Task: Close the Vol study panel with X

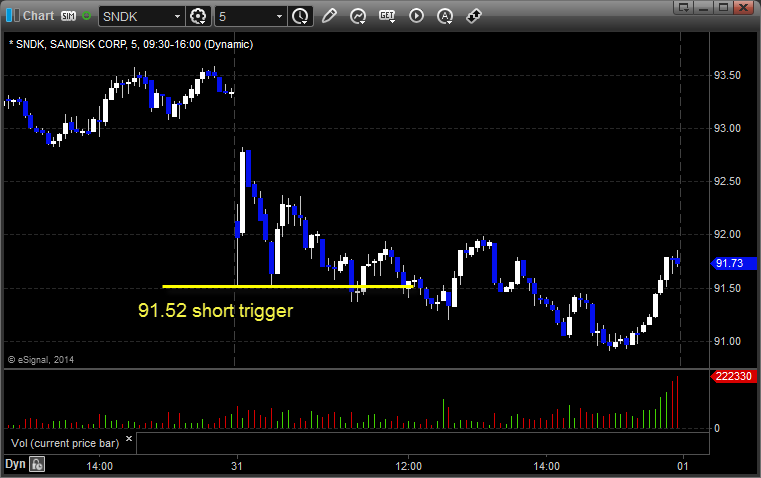Action: coord(129,439)
